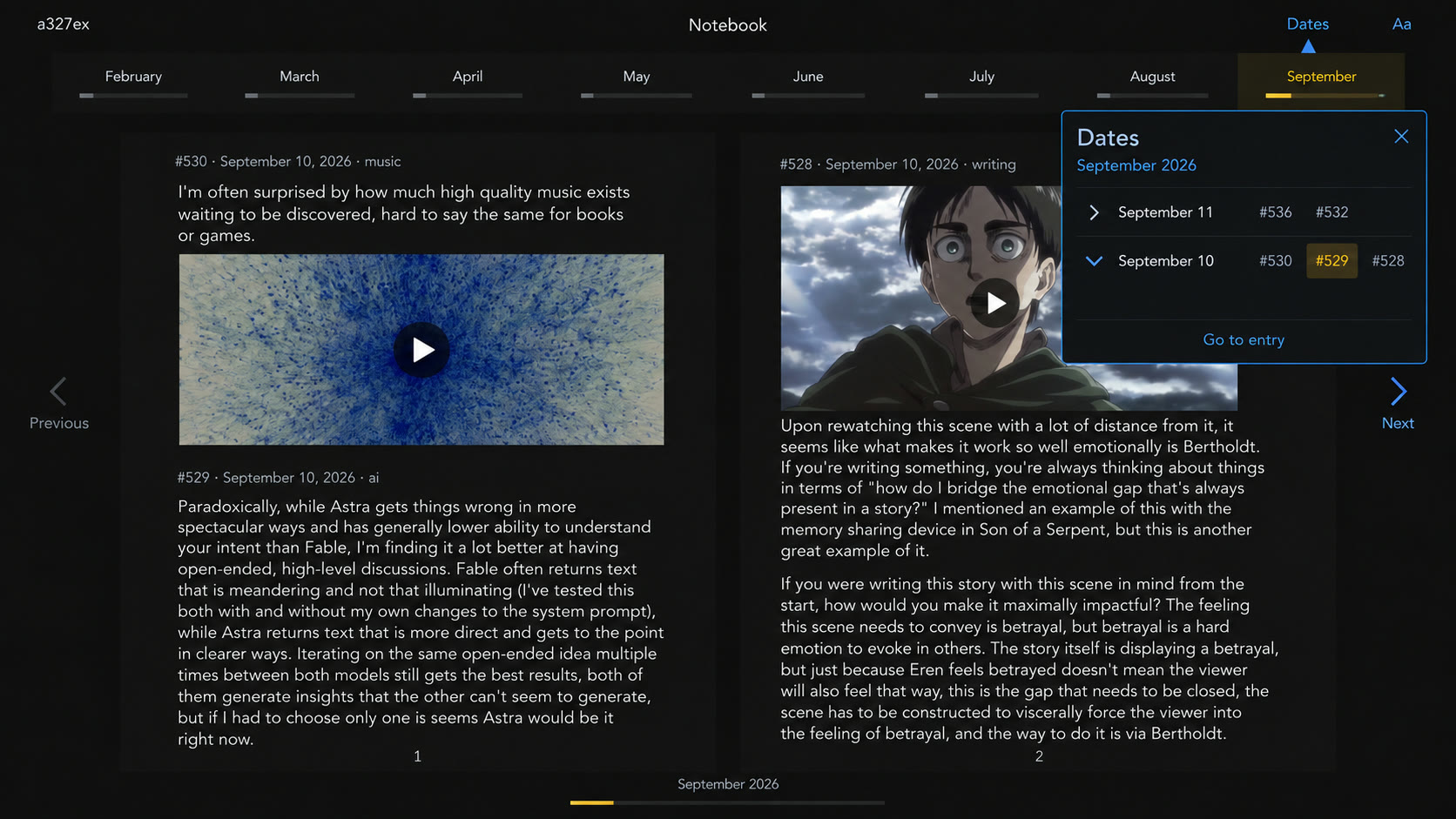The height and width of the screenshot is (819, 1456).
Task: Collapse the September 10 row
Action: click(1095, 261)
